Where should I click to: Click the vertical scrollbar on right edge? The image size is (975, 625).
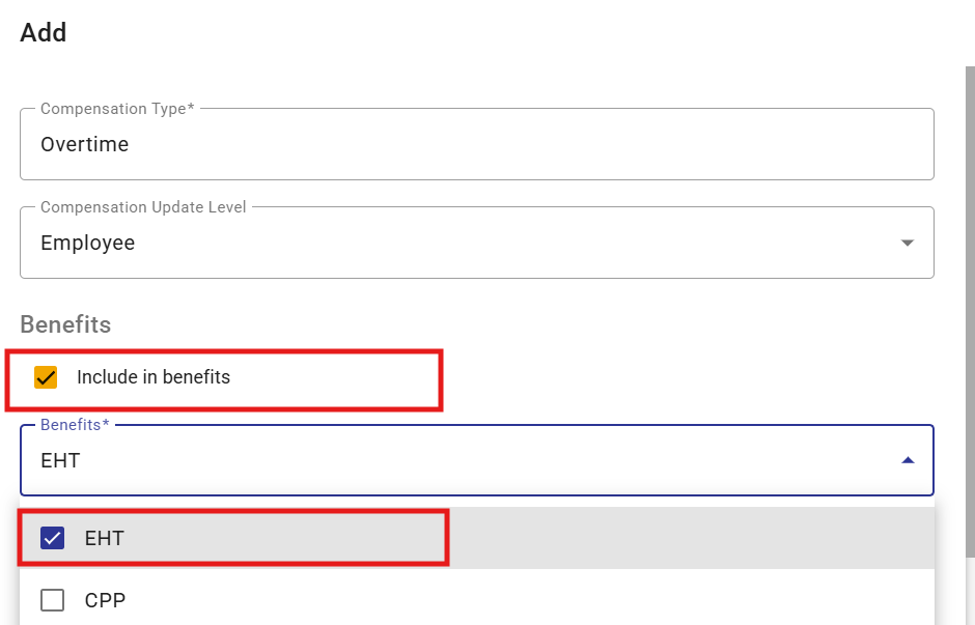[970, 311]
